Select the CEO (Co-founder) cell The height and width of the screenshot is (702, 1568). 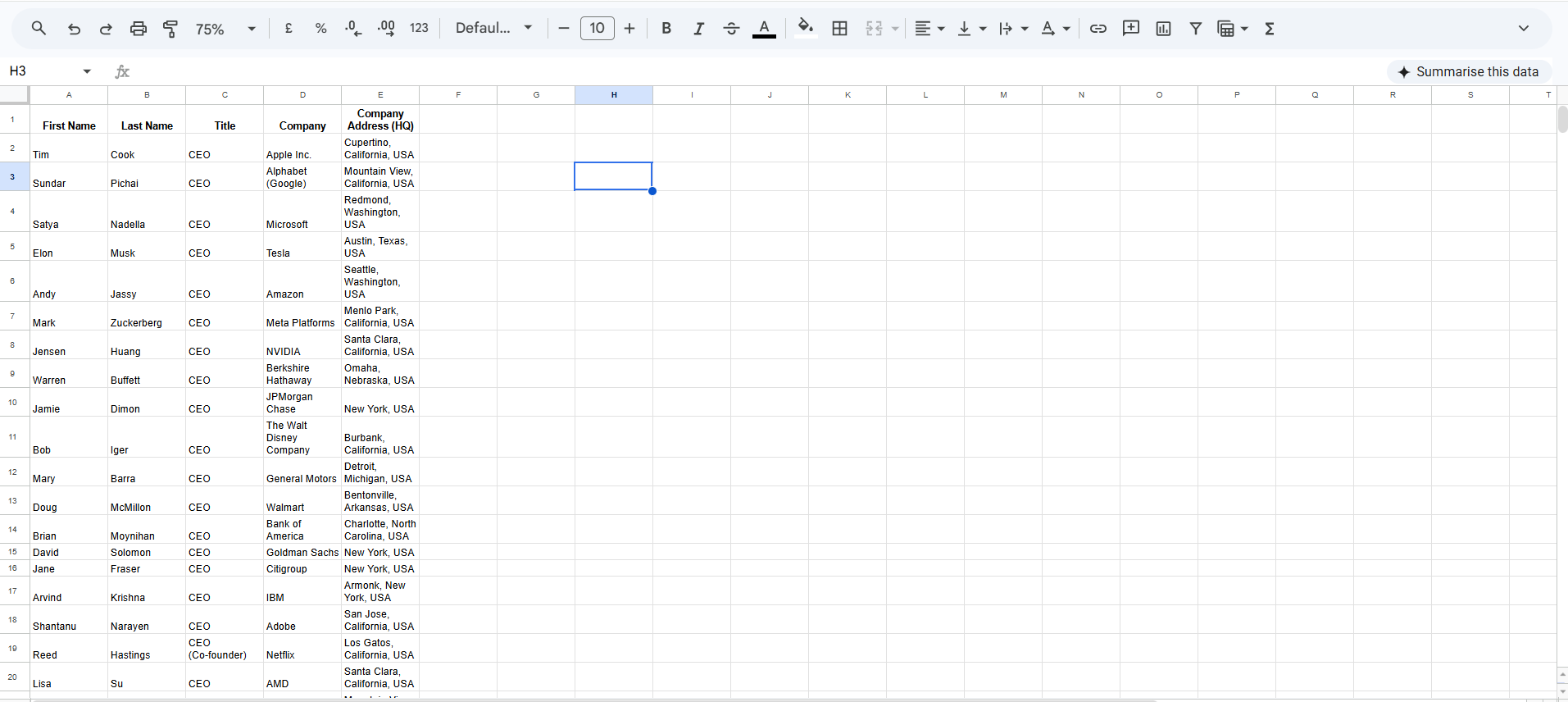(x=225, y=648)
